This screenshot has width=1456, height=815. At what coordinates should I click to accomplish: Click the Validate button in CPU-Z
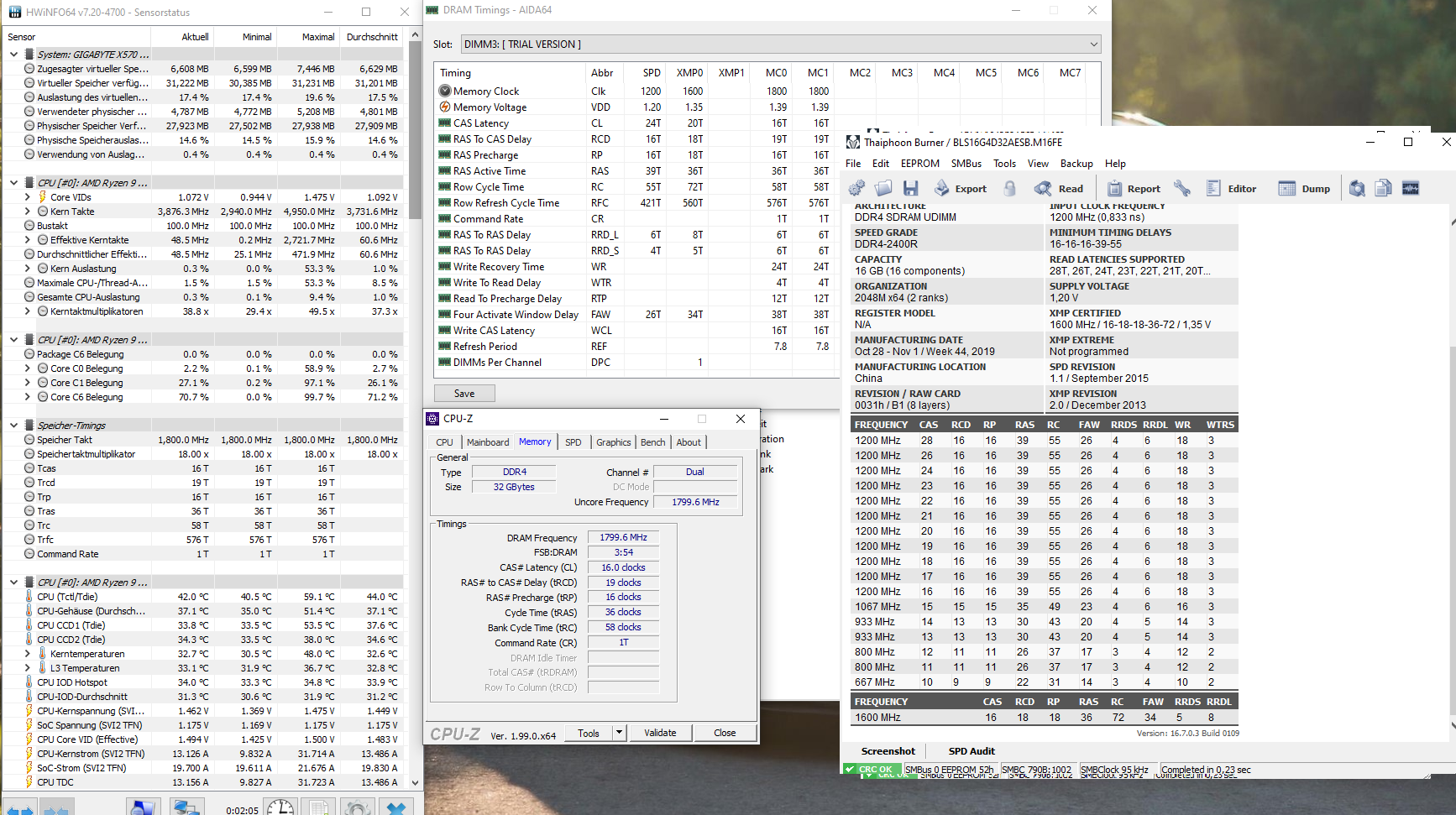(x=660, y=733)
